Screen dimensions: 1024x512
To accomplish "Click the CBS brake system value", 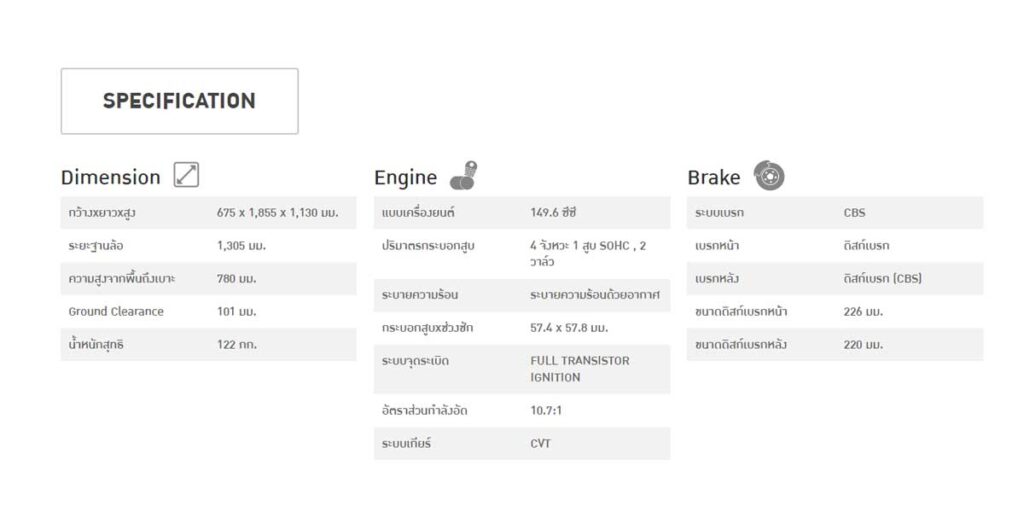I will [x=854, y=213].
